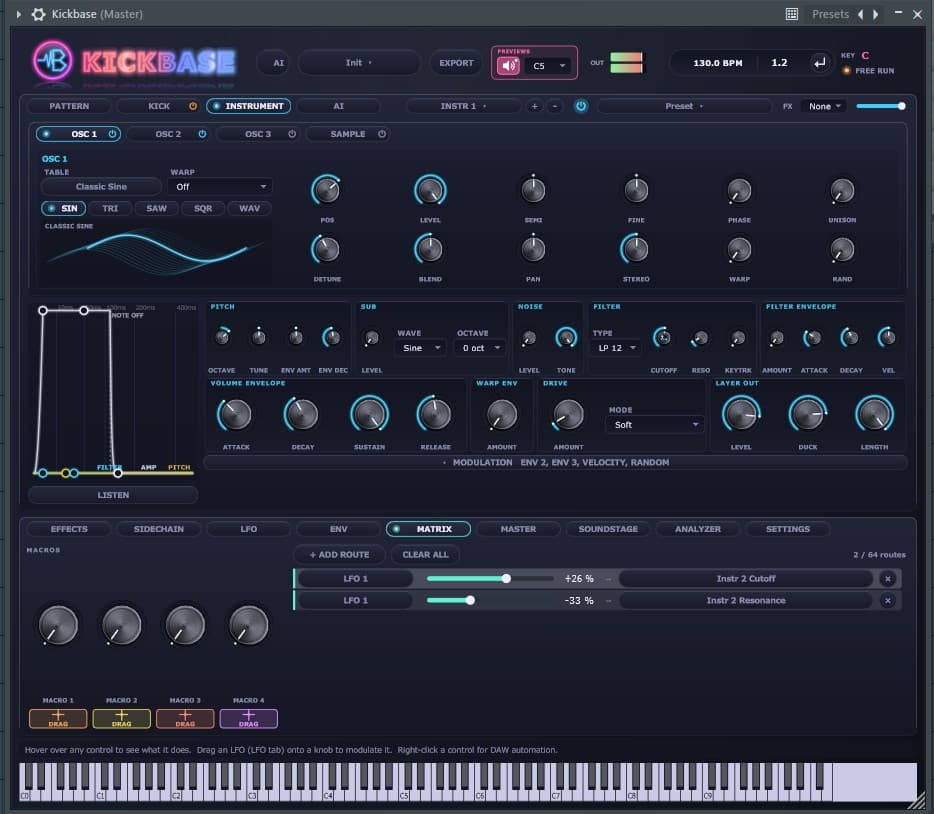Go to previous preset arrow
The width and height of the screenshot is (934, 814).
pos(860,14)
